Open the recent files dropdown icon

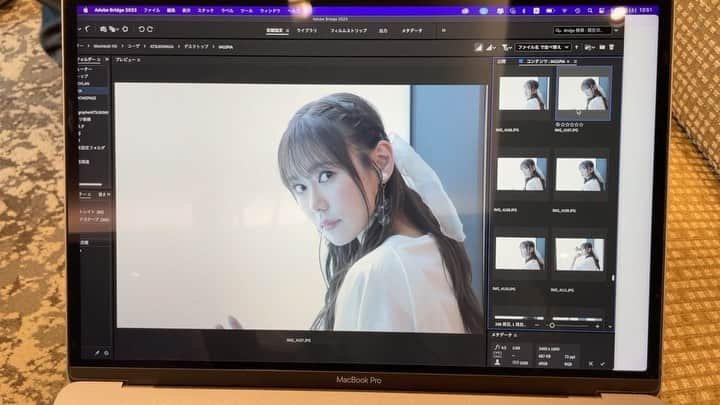590,47
